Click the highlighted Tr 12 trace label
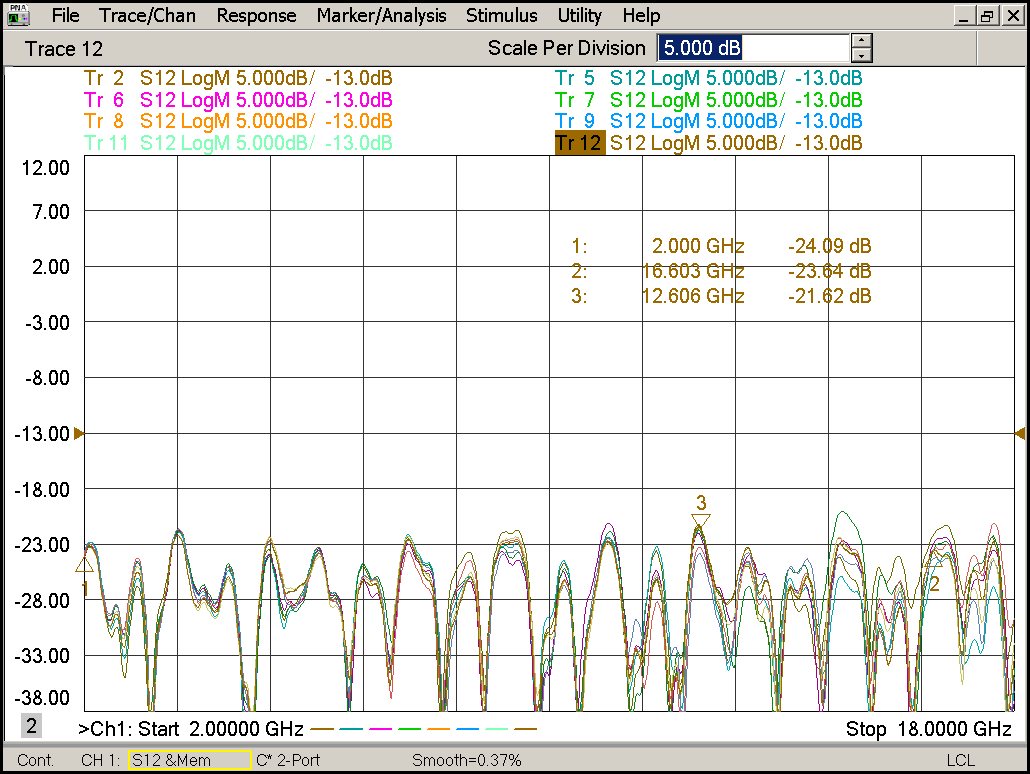This screenshot has width=1030, height=774. click(579, 143)
